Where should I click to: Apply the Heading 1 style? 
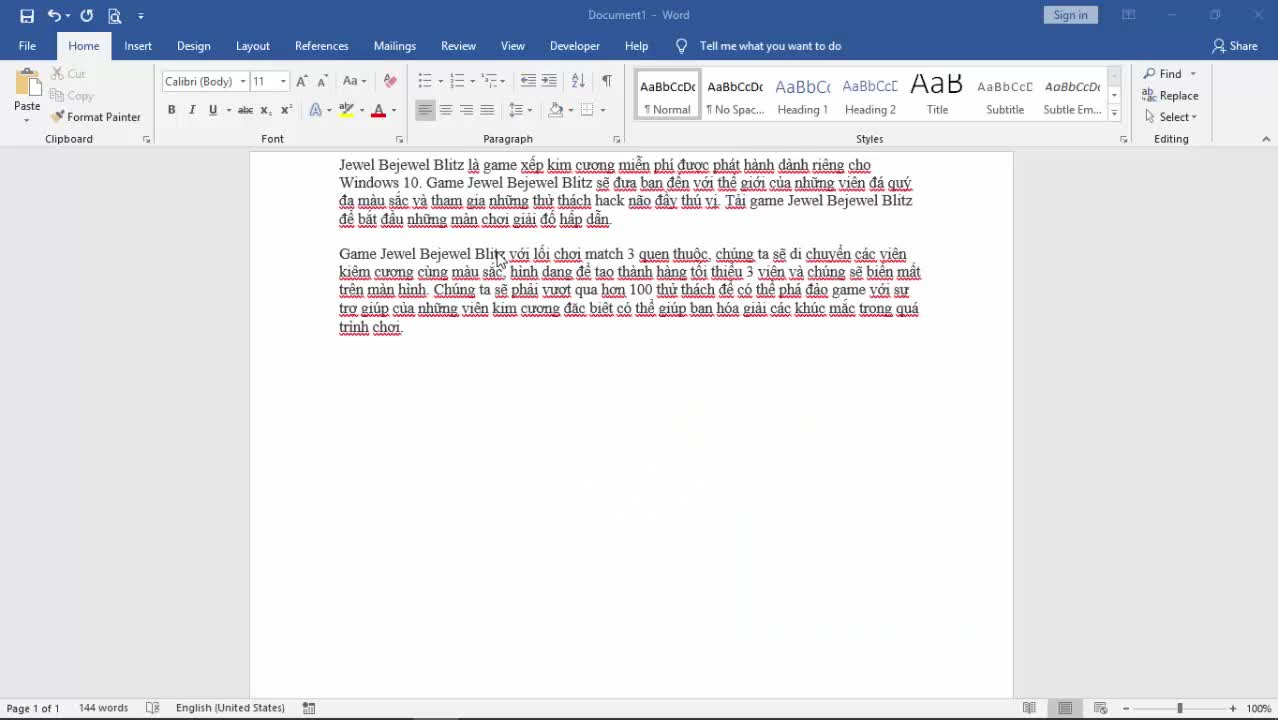tap(802, 96)
